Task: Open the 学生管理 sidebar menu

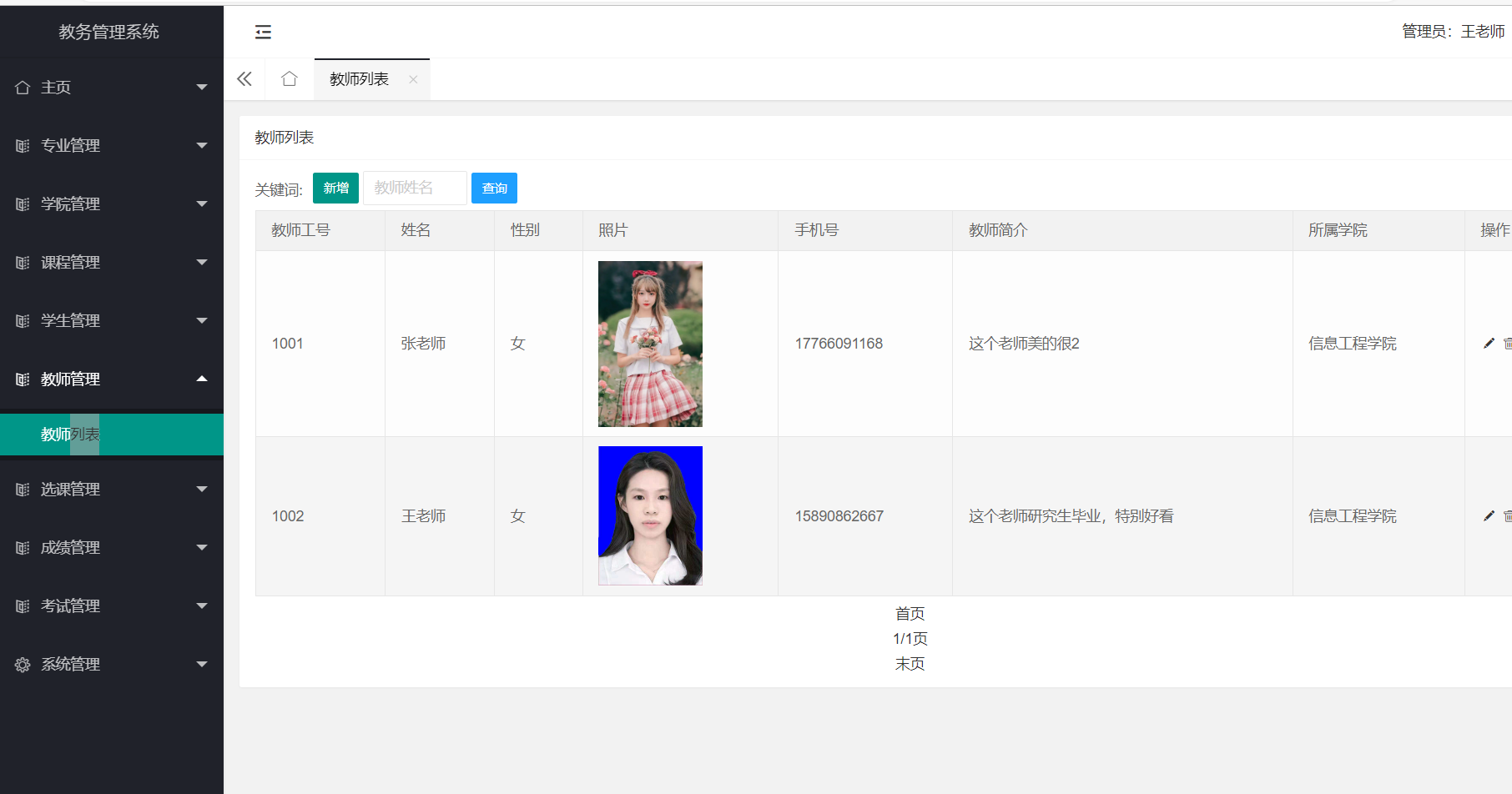Action: [112, 321]
